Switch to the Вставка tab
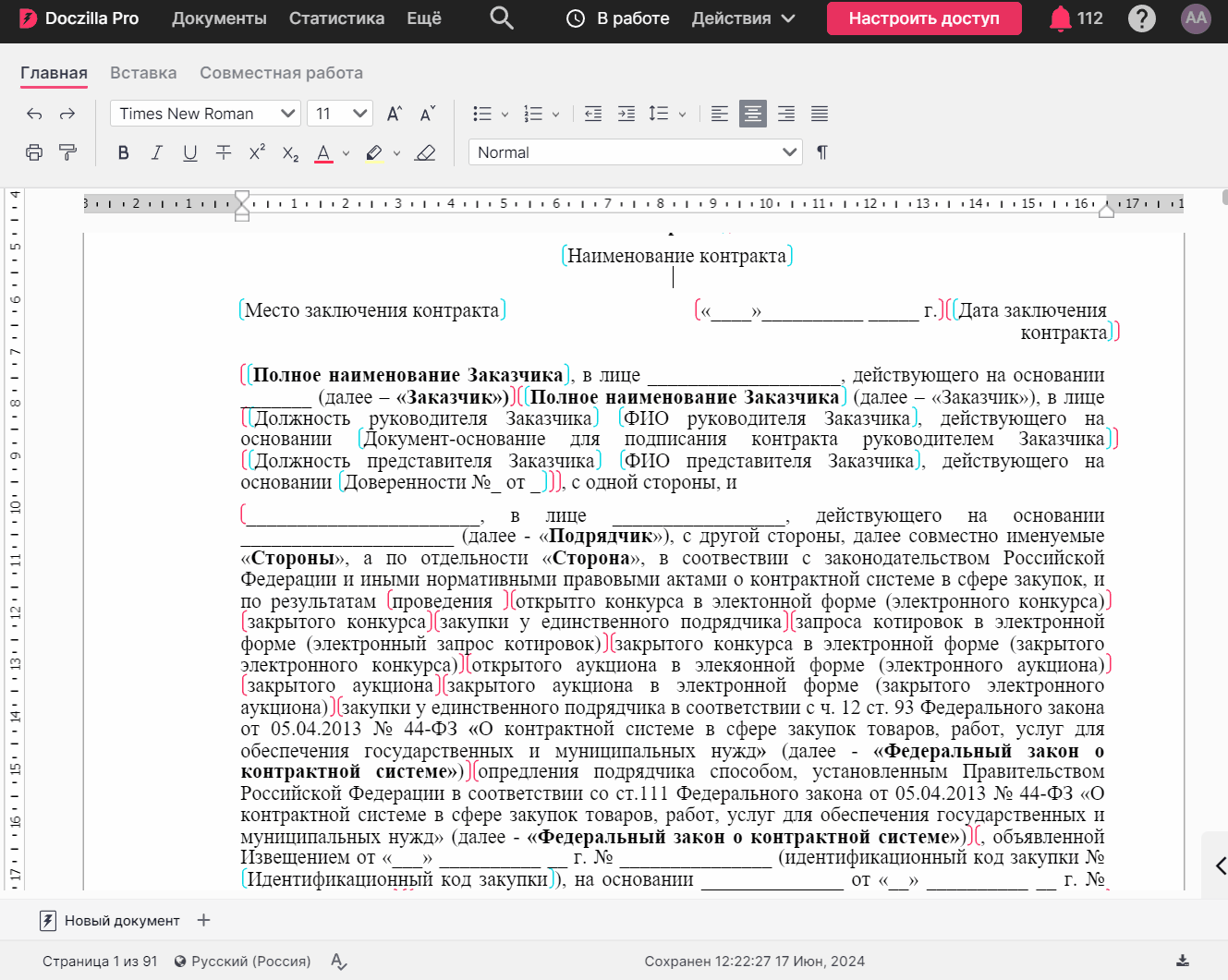 pos(143,73)
